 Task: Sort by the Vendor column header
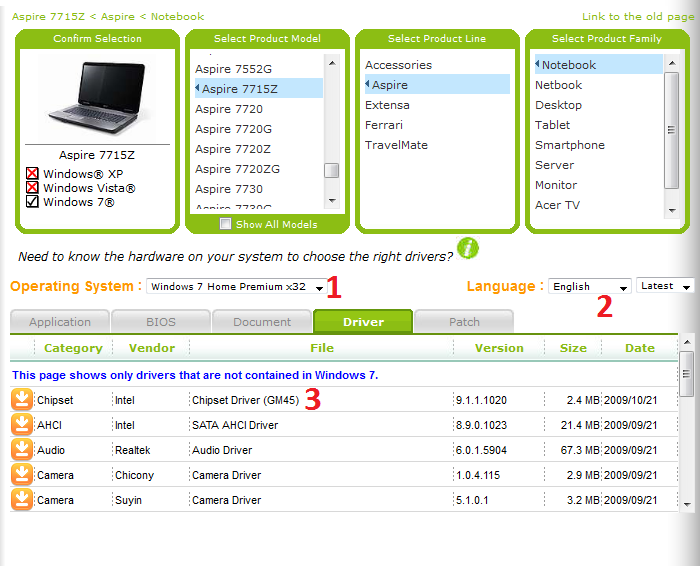pos(152,348)
